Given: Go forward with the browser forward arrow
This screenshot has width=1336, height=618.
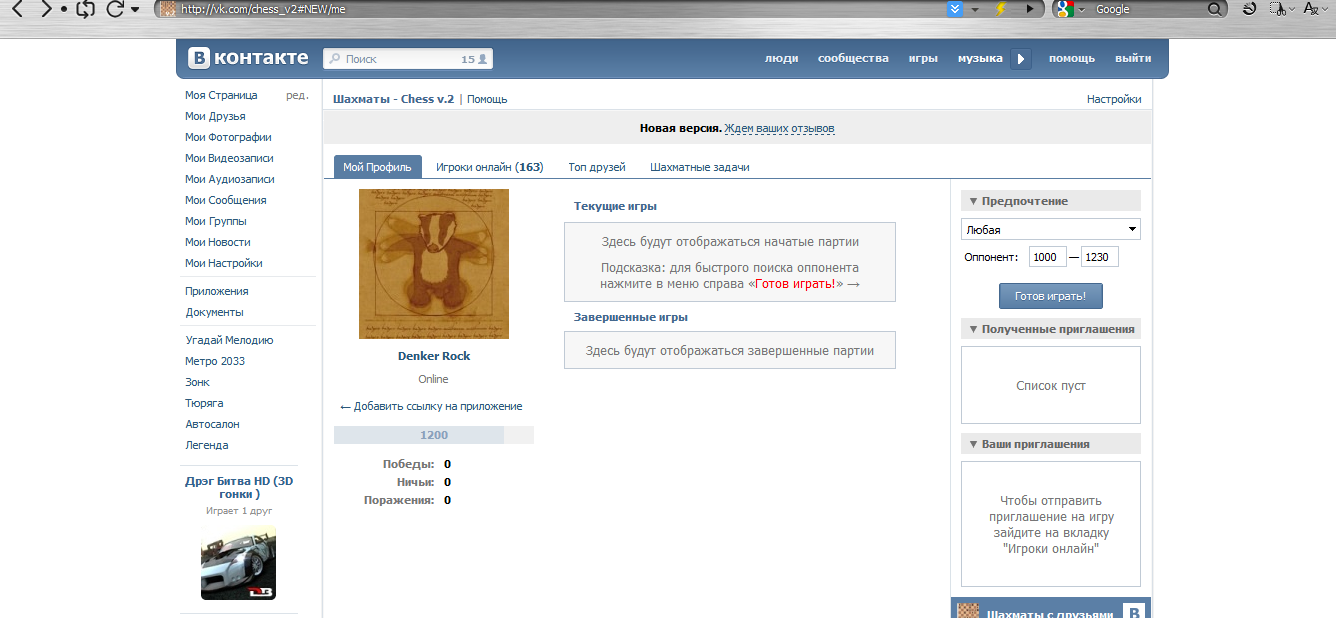Looking at the screenshot, I should tap(46, 9).
